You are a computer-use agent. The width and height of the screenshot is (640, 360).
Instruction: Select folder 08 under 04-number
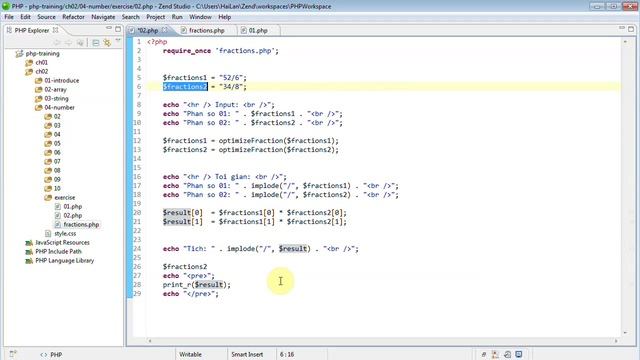pyautogui.click(x=57, y=170)
